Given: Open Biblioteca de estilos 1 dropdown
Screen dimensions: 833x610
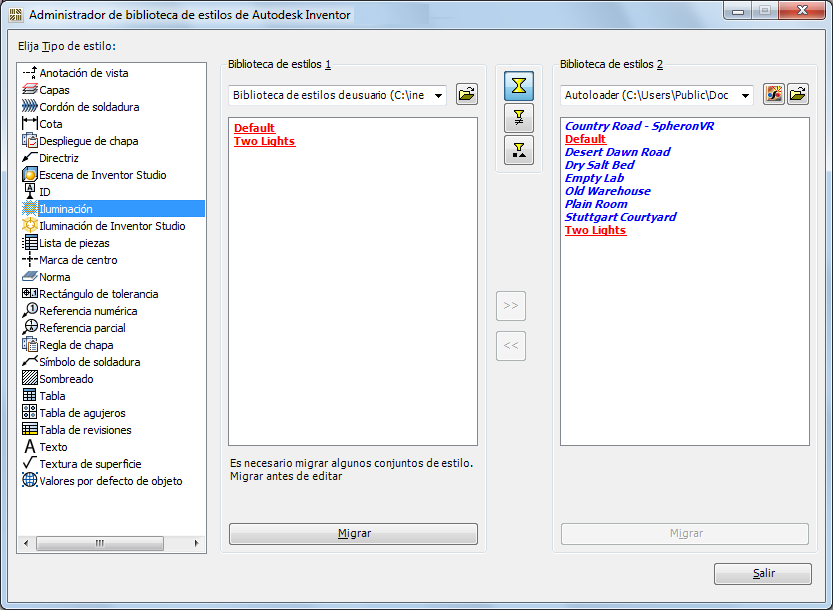Looking at the screenshot, I should [x=337, y=96].
